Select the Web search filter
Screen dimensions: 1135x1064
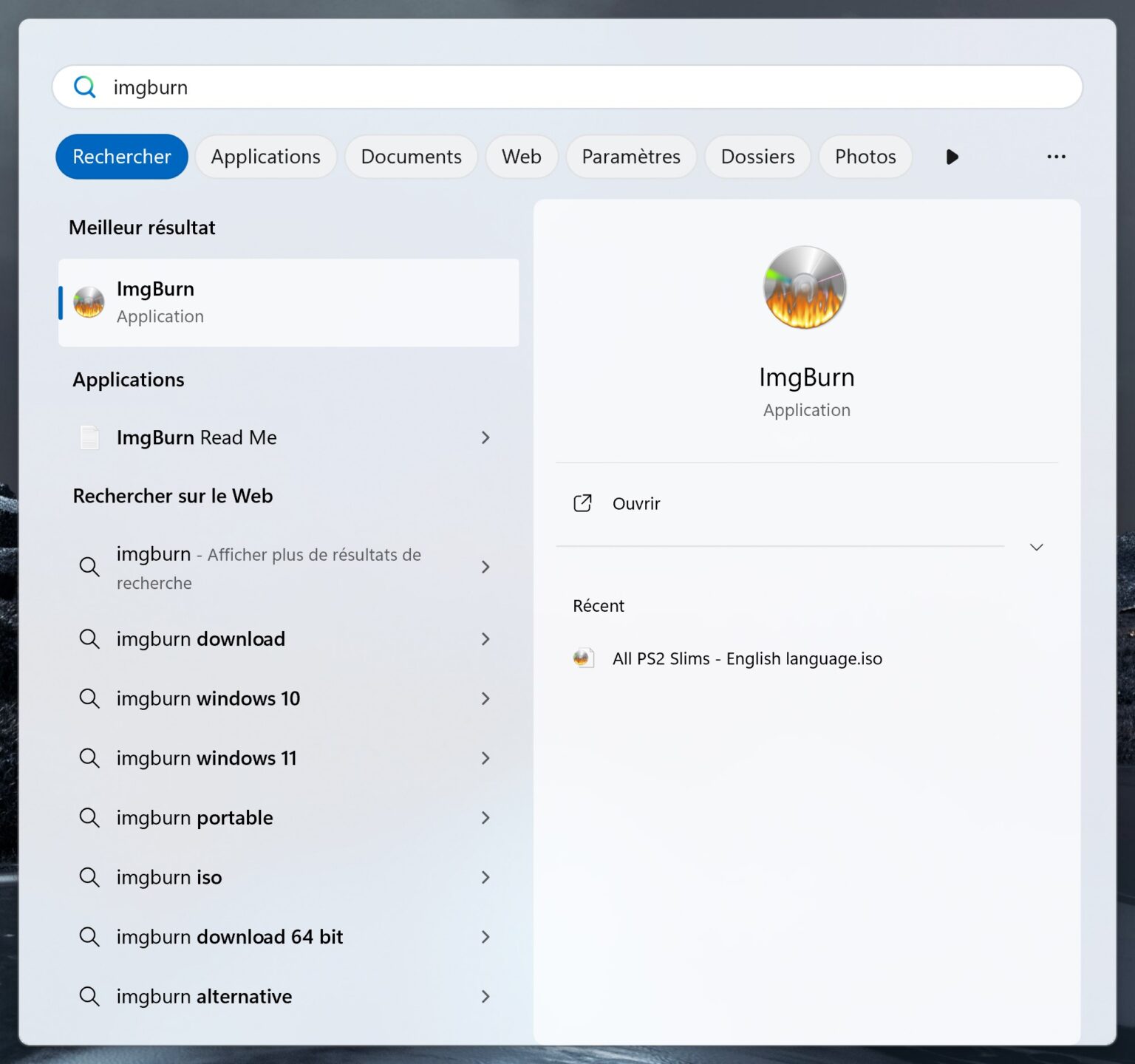tap(522, 157)
